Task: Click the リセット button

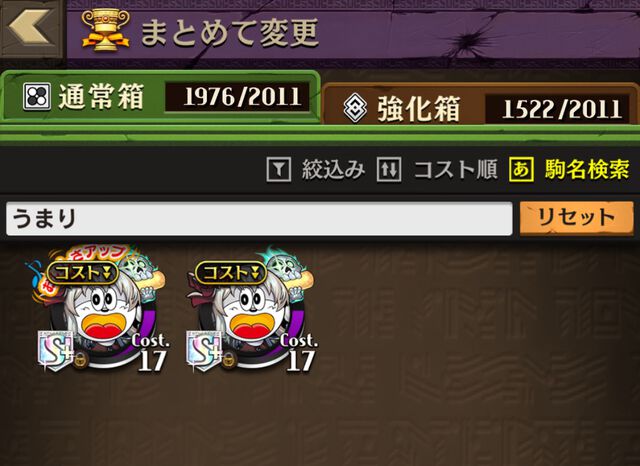Action: [576, 218]
